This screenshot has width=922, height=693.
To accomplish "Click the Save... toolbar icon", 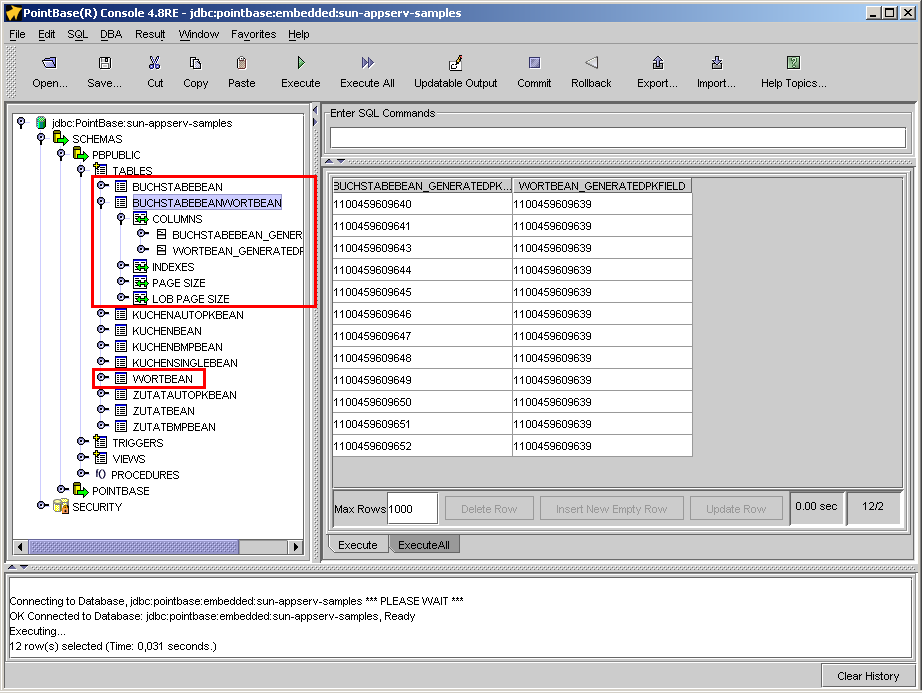I will pyautogui.click(x=105, y=63).
